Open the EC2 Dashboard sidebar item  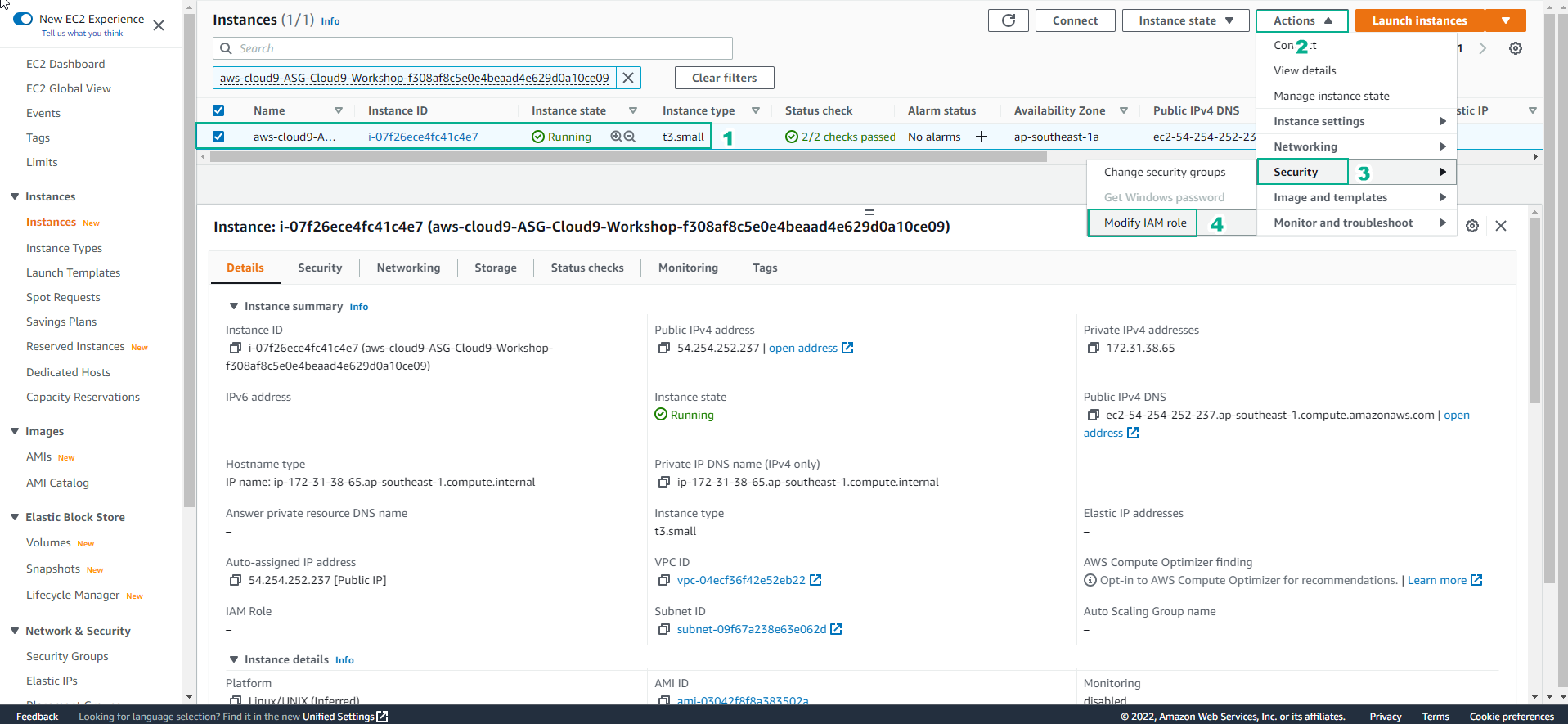coord(65,64)
